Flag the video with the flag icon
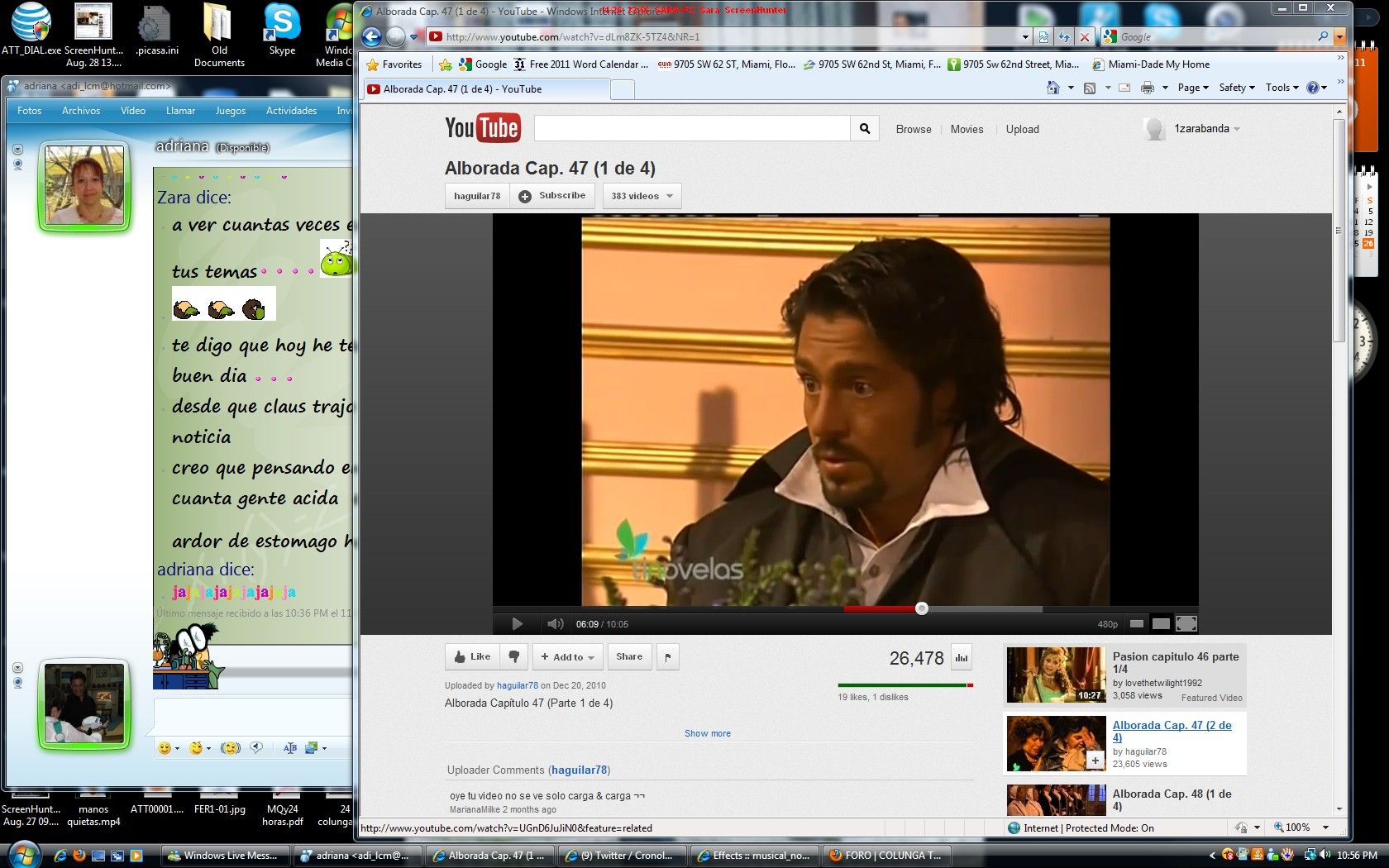The image size is (1389, 868). (668, 657)
